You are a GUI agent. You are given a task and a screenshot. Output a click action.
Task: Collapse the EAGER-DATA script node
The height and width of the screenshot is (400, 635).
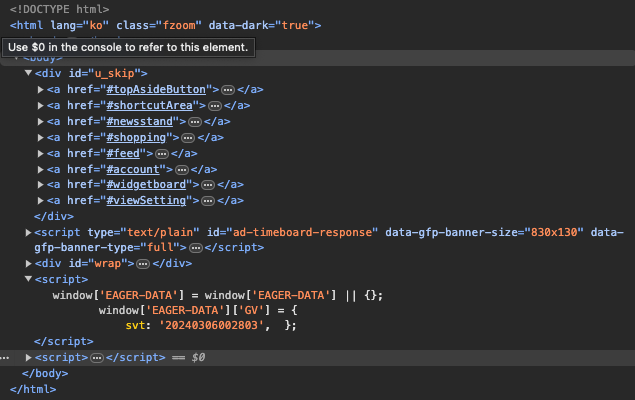click(x=28, y=279)
